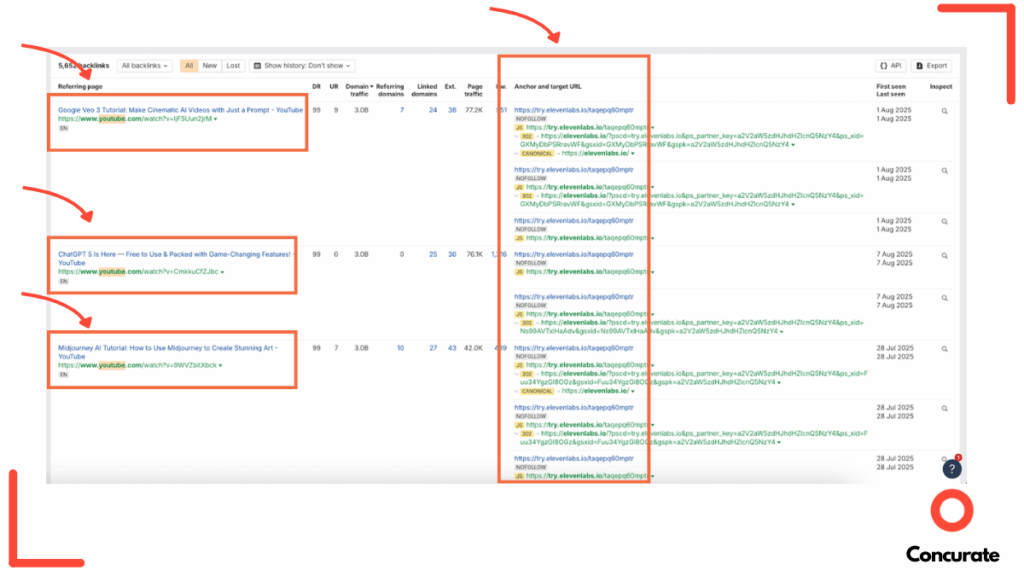The image size is (1024, 576).
Task: Switch to the Lost backlinks tab
Action: (x=233, y=66)
